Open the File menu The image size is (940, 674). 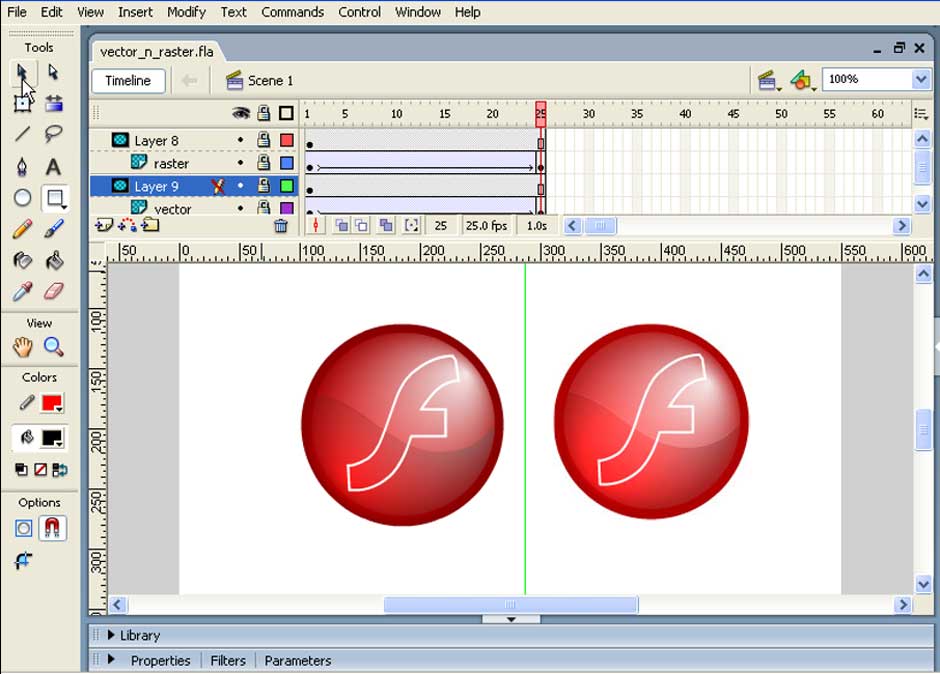(16, 12)
